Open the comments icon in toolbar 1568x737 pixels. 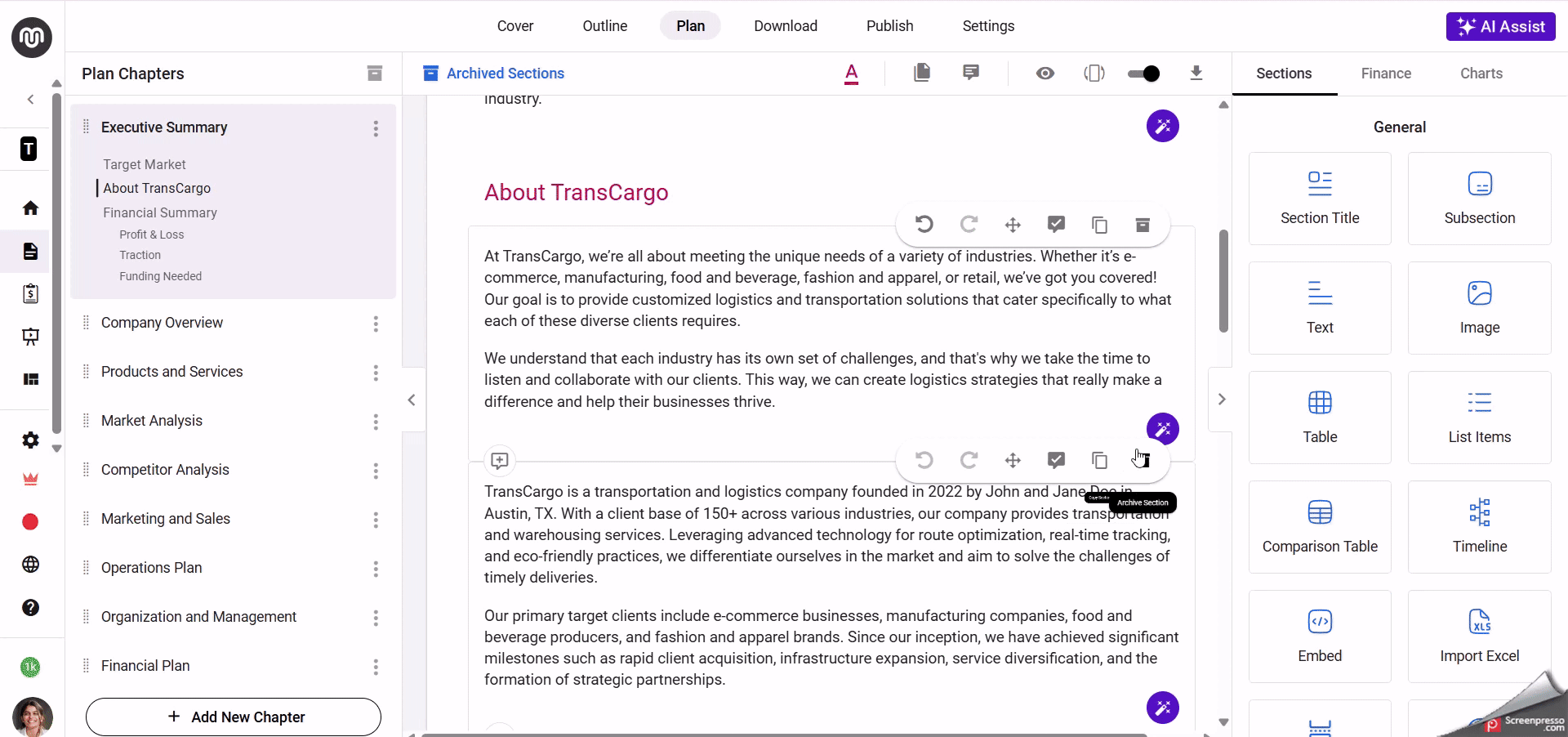(971, 73)
